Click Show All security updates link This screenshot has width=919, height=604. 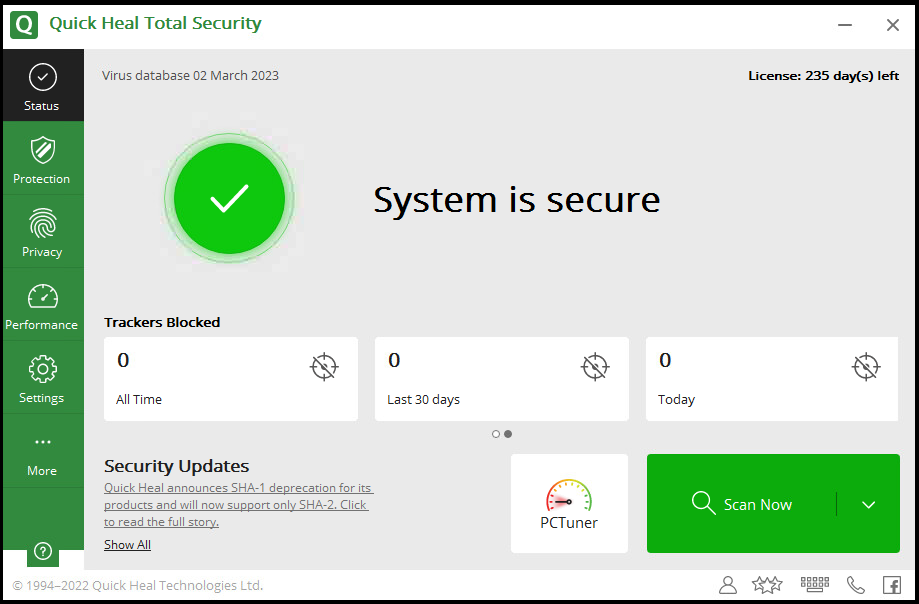tap(127, 545)
